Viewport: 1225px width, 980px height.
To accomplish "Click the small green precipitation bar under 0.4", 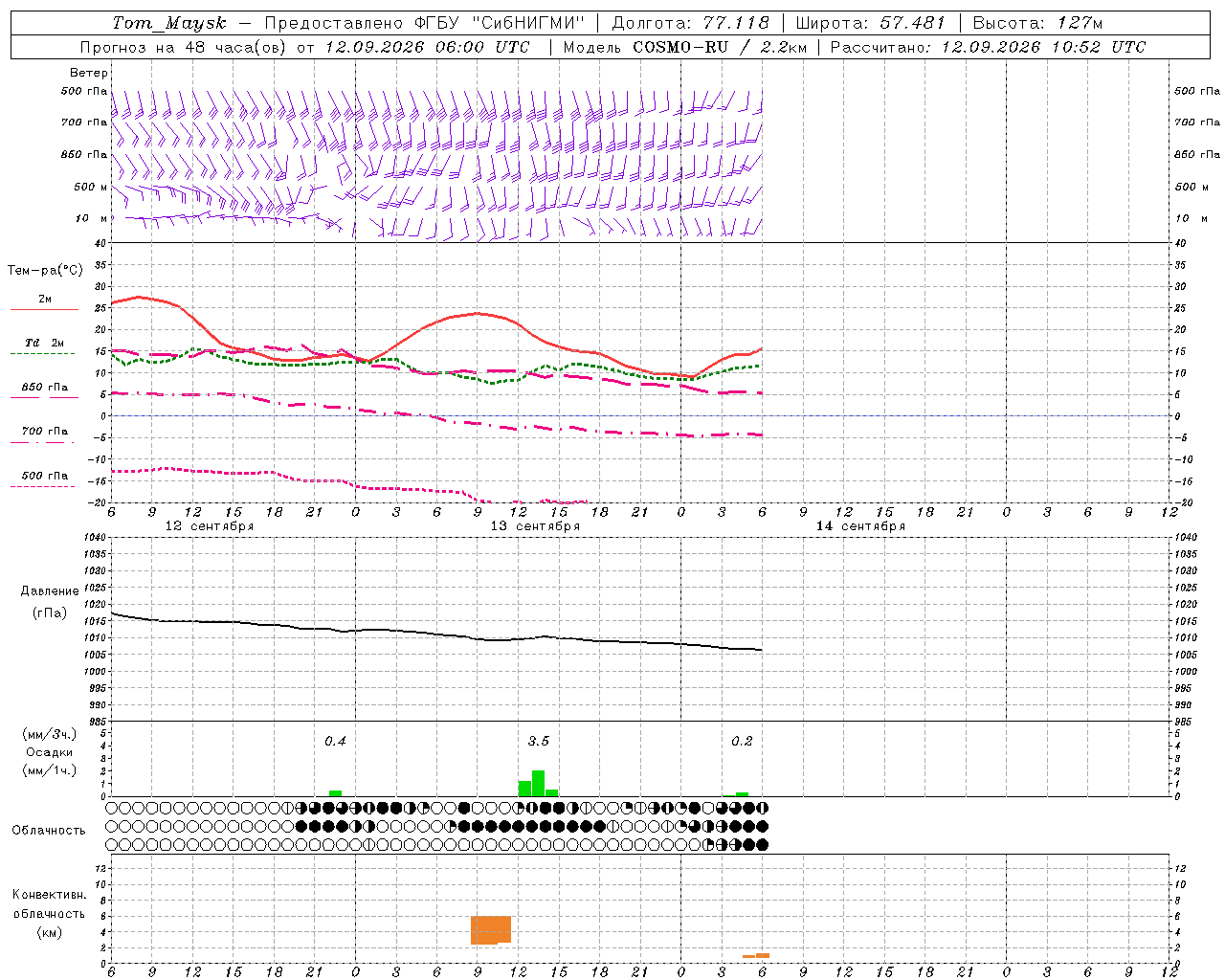I will (335, 793).
